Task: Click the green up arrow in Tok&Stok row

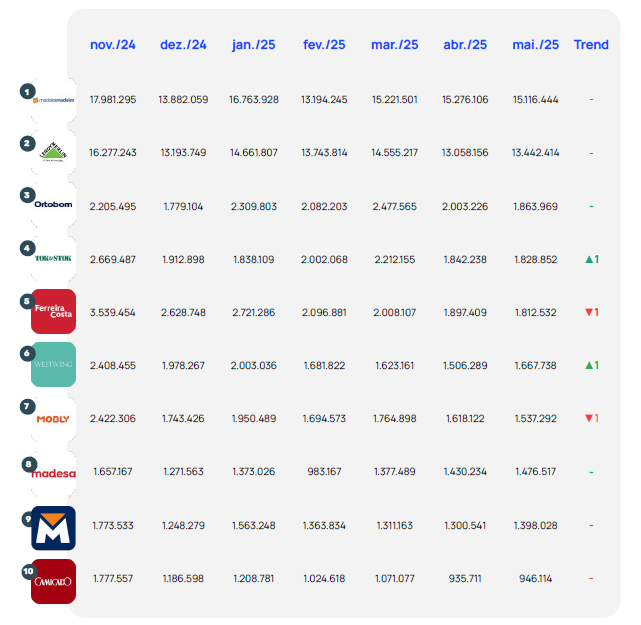Action: (591, 259)
